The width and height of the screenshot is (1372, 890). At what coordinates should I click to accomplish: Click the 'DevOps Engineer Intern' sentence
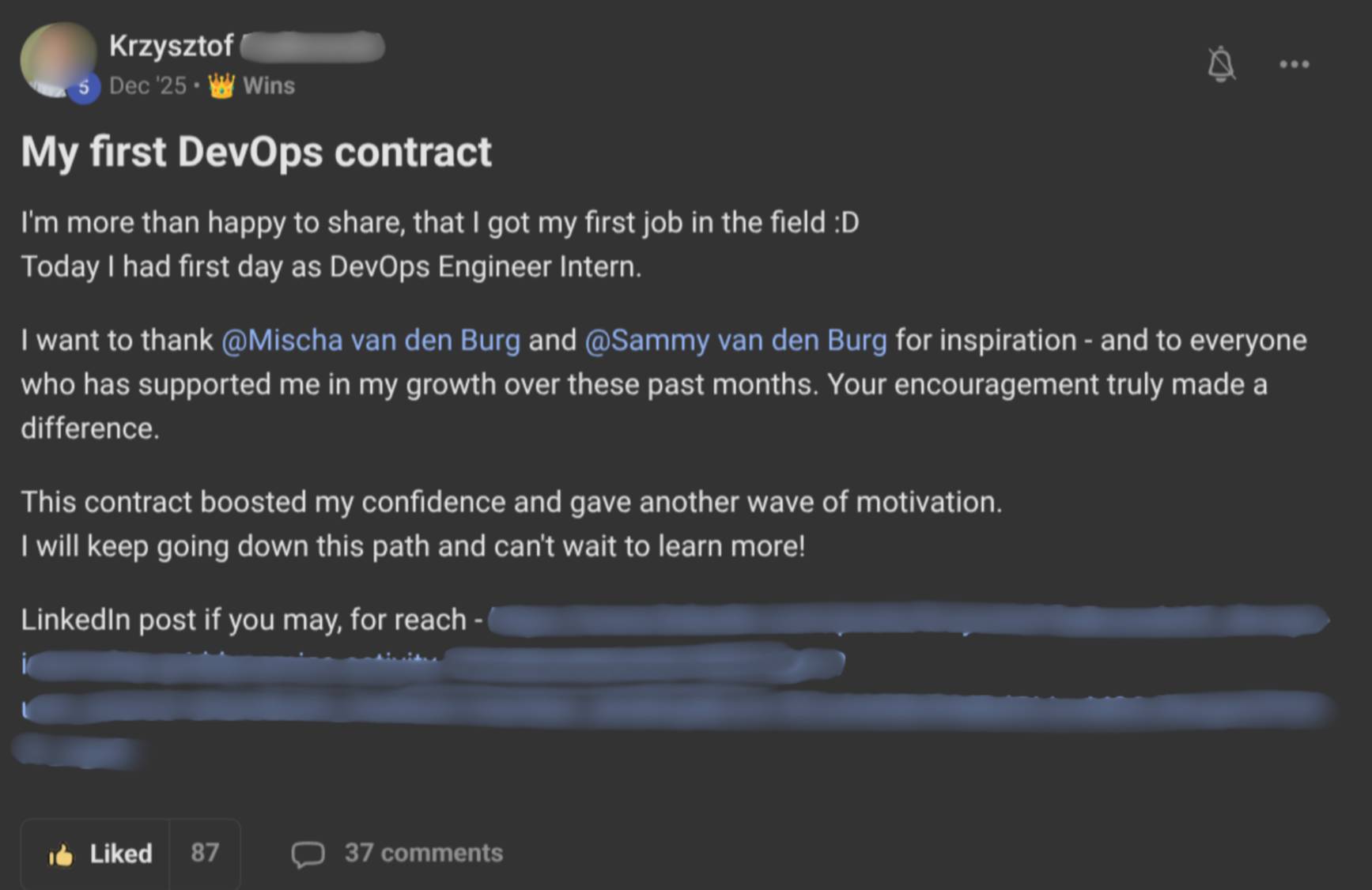tap(331, 267)
